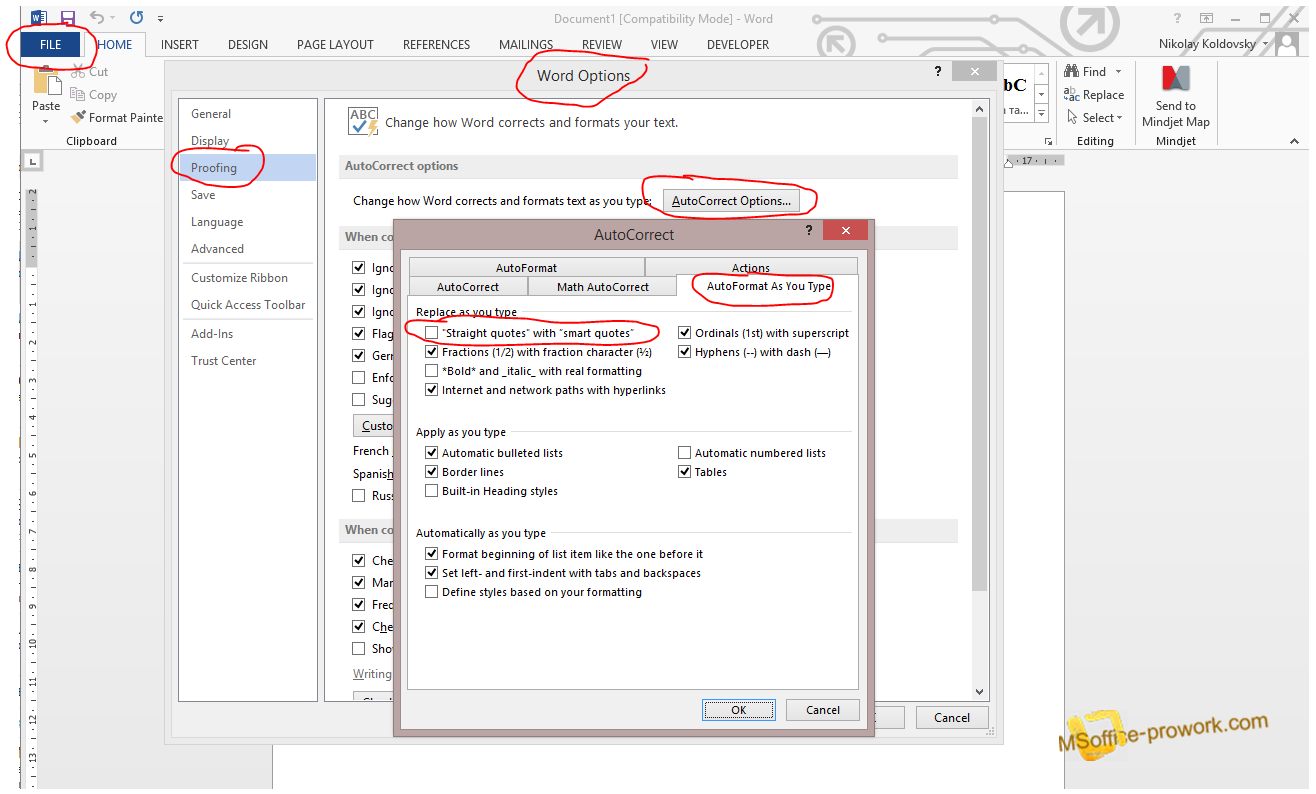Viewport: 1316px width, 794px height.
Task: Toggle the Tables checkbox
Action: point(685,472)
